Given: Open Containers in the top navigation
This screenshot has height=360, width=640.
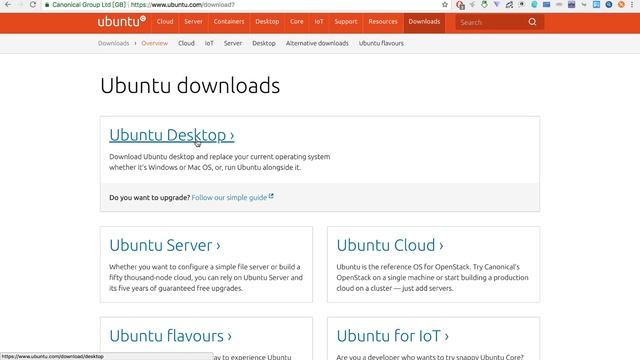Looking at the screenshot, I should (229, 22).
